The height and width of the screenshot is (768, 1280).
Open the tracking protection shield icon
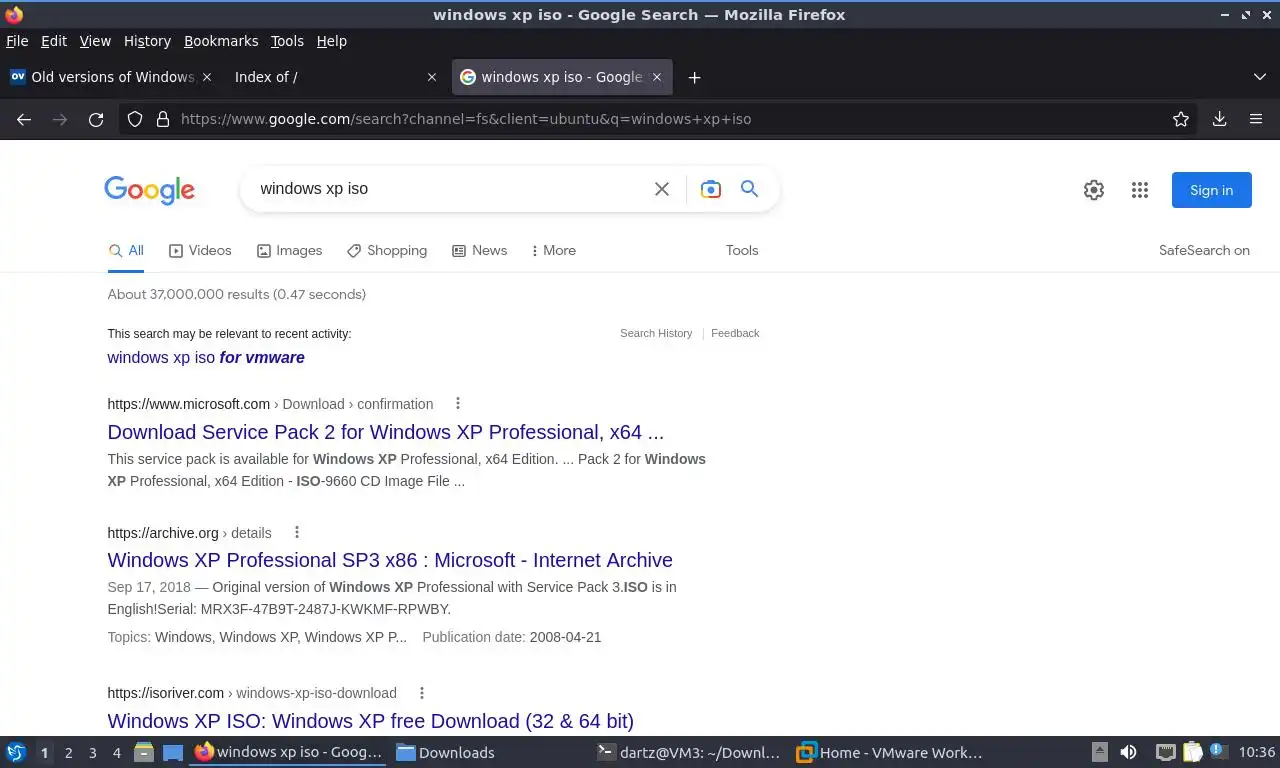tap(135, 119)
